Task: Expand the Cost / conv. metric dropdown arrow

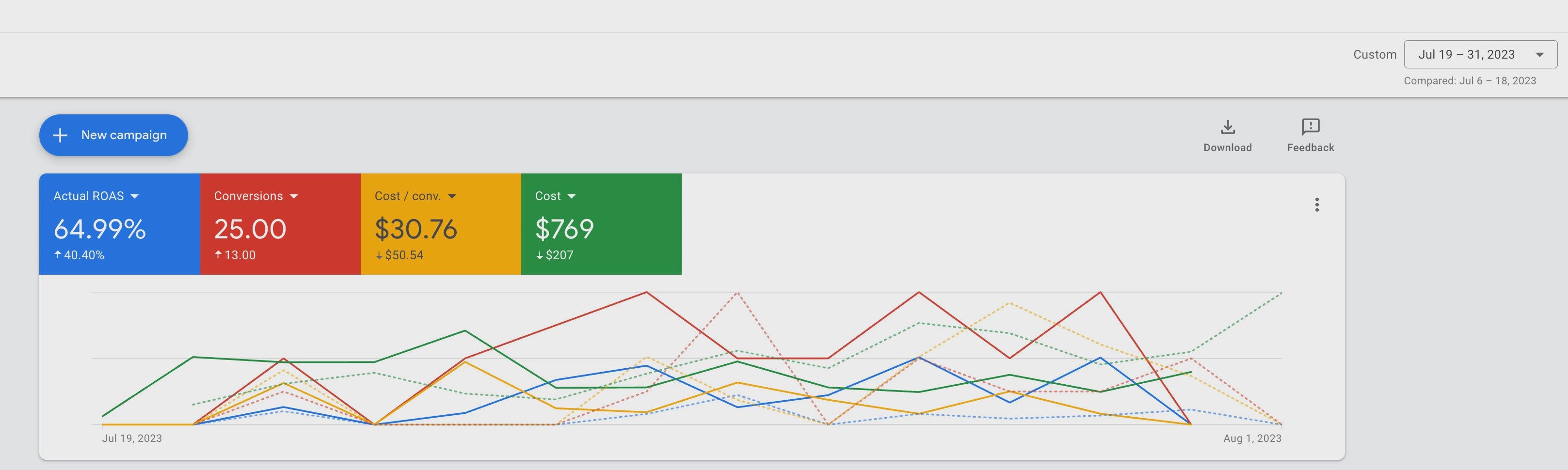Action: 452,196
